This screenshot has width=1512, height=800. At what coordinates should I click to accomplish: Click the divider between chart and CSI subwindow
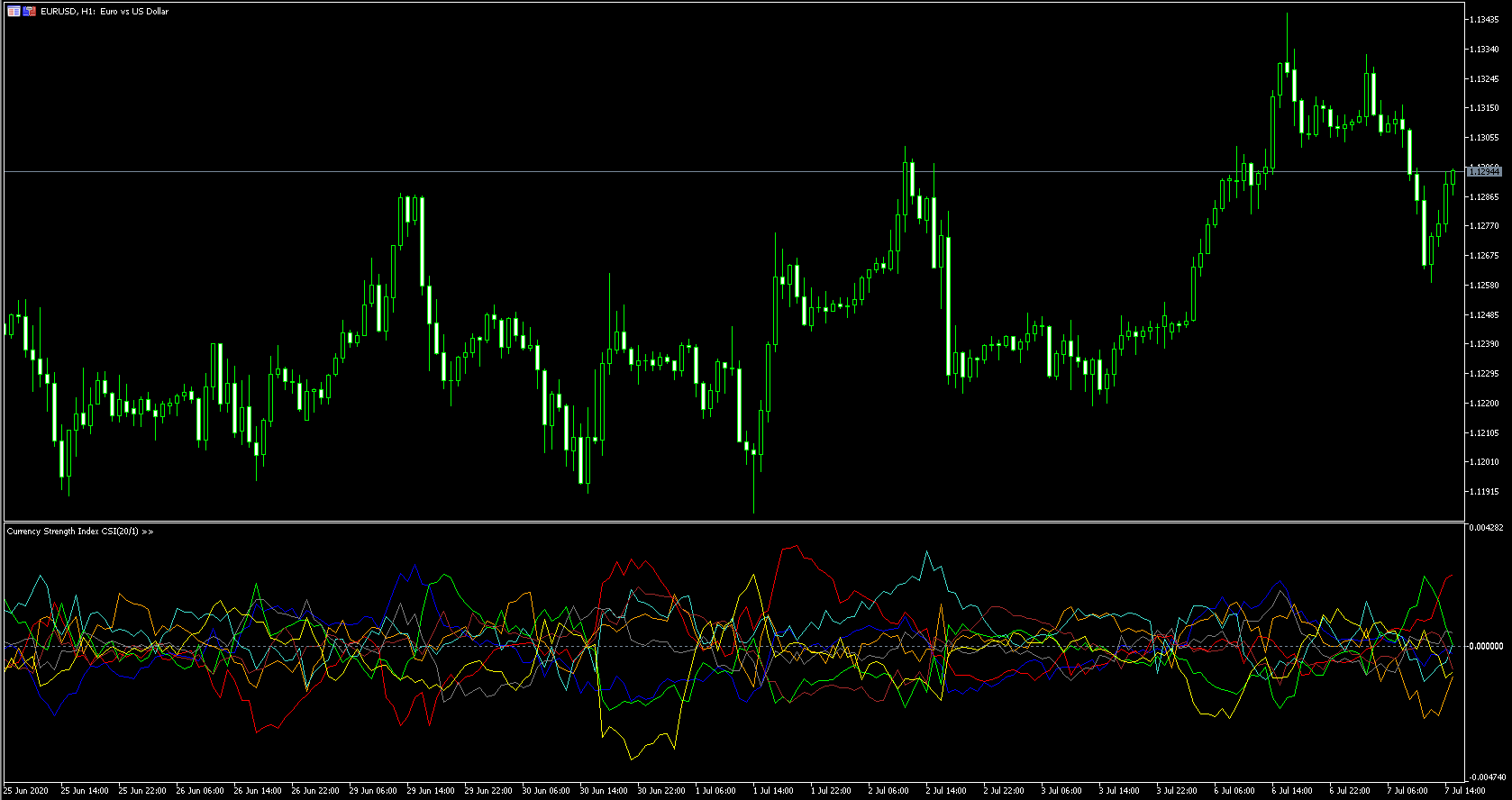click(x=721, y=522)
